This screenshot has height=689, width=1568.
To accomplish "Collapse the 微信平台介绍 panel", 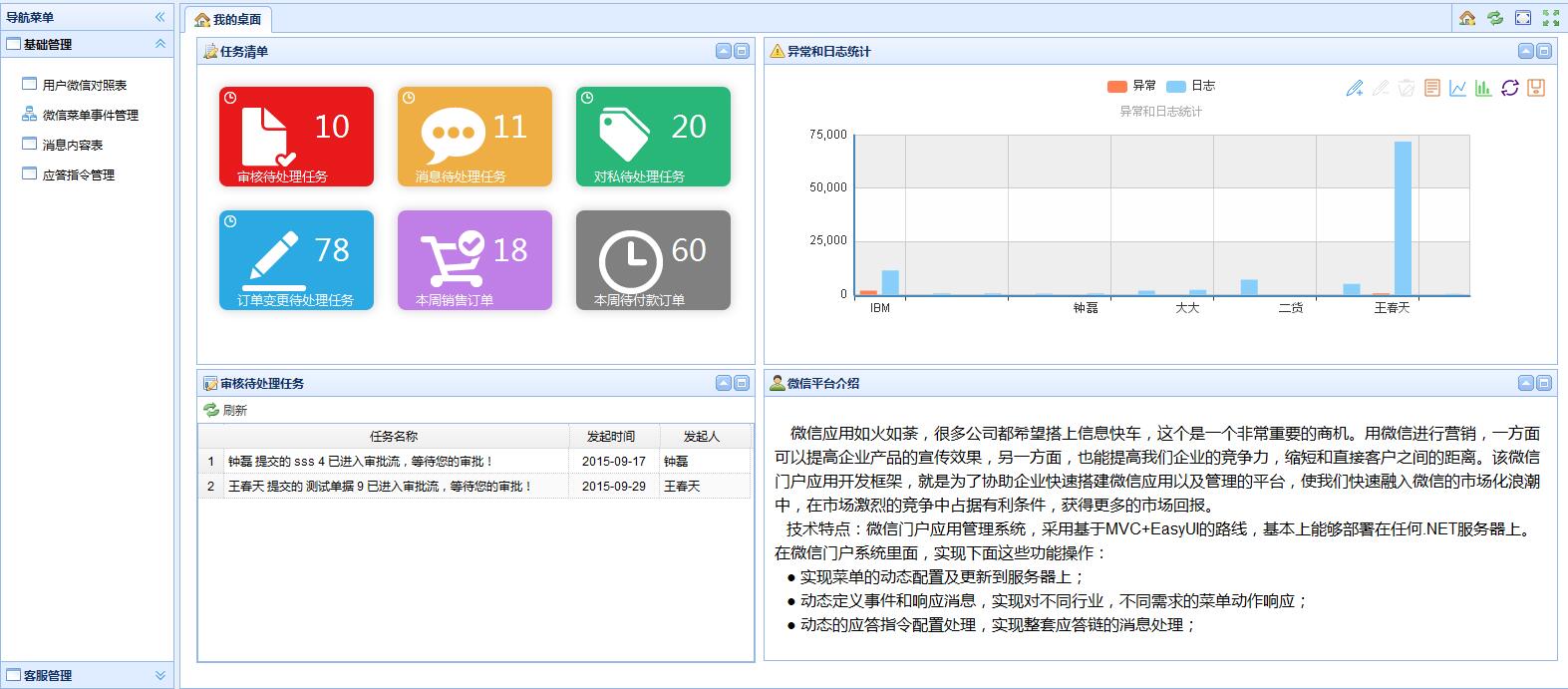I will tap(1526, 383).
